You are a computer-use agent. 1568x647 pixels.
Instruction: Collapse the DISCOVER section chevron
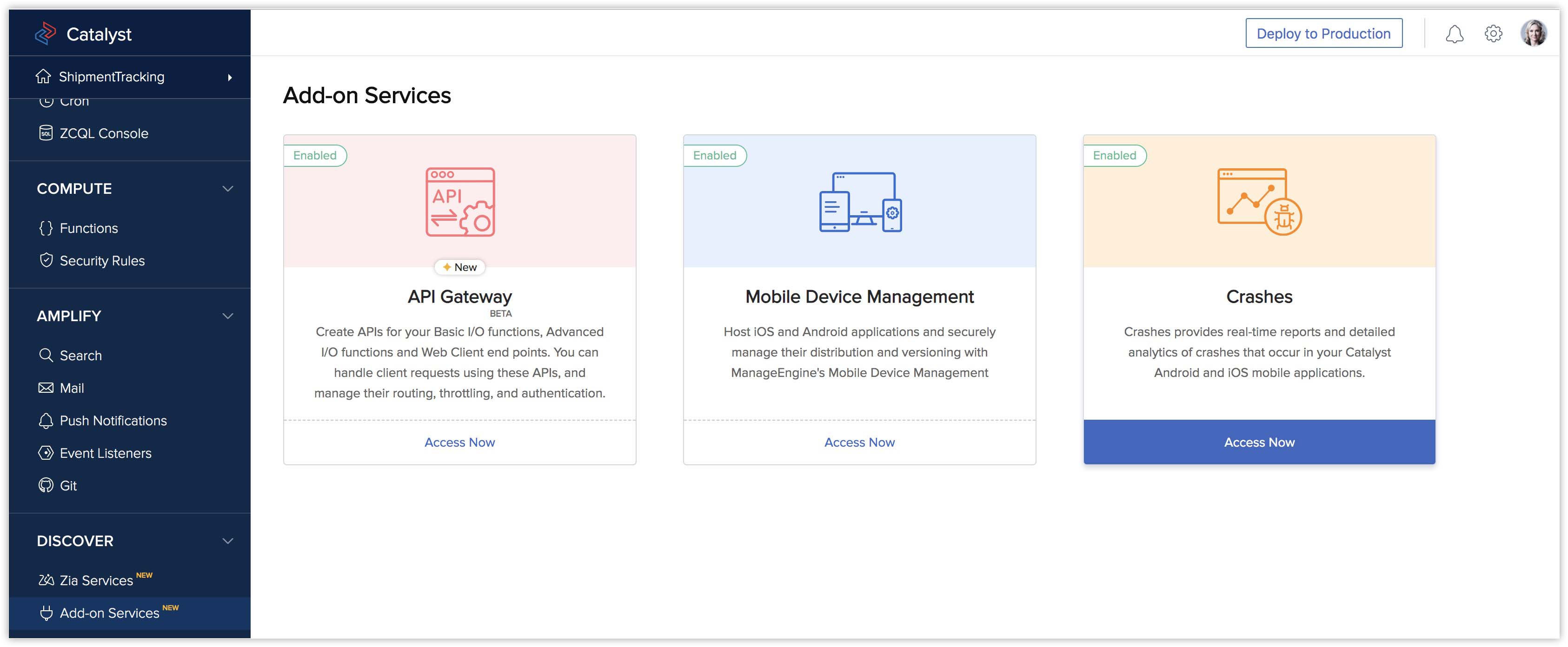tap(228, 541)
